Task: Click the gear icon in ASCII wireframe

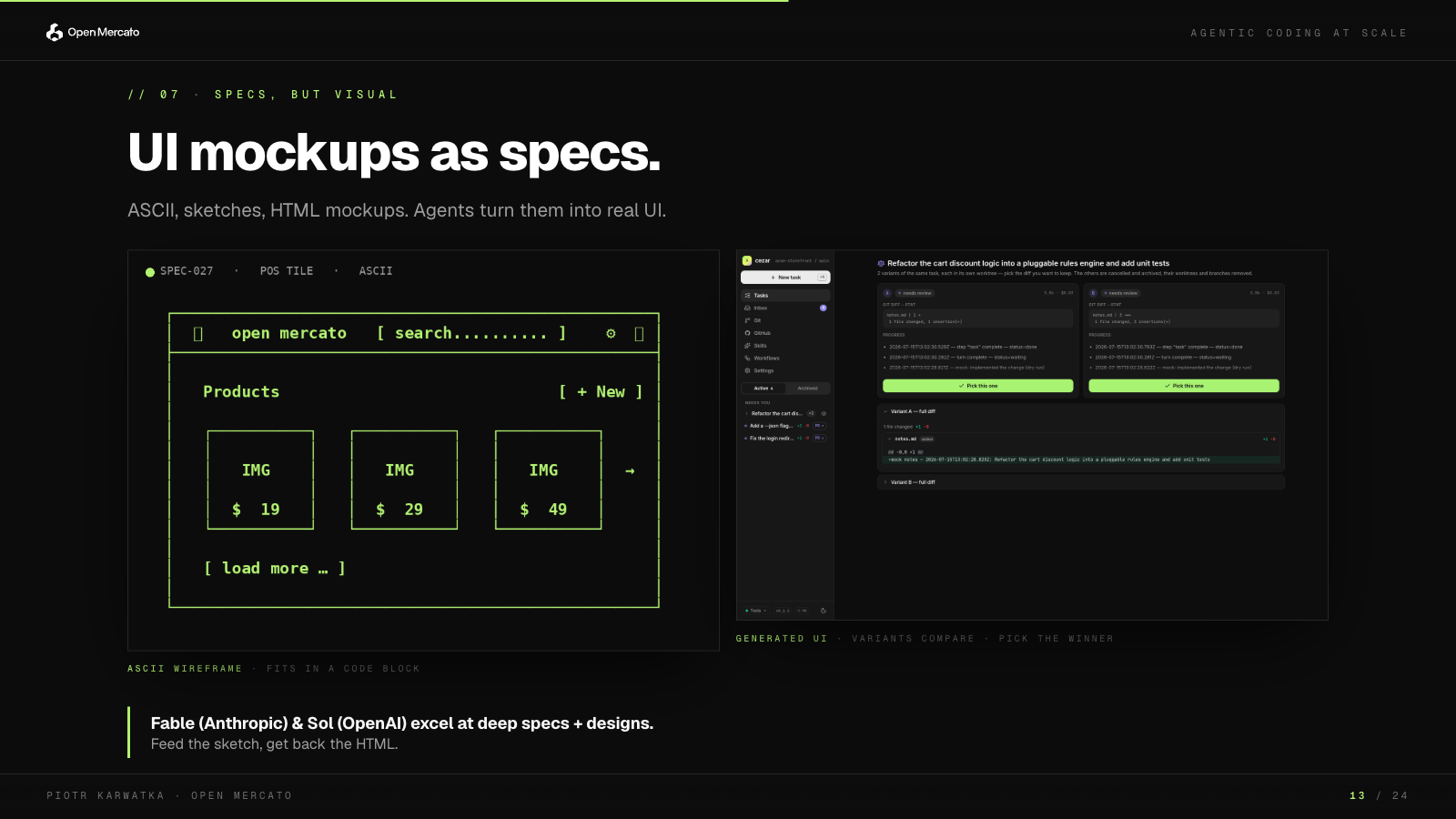Action: [611, 333]
